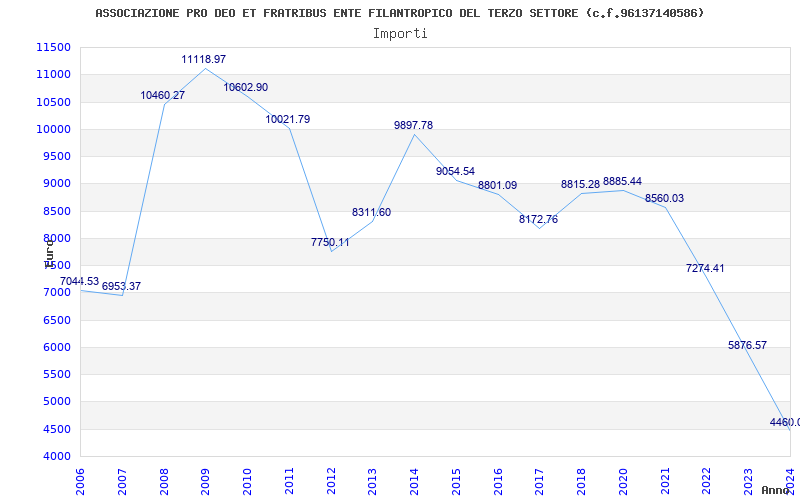
Task: Click the x-axis year 2018
Action: [581, 481]
